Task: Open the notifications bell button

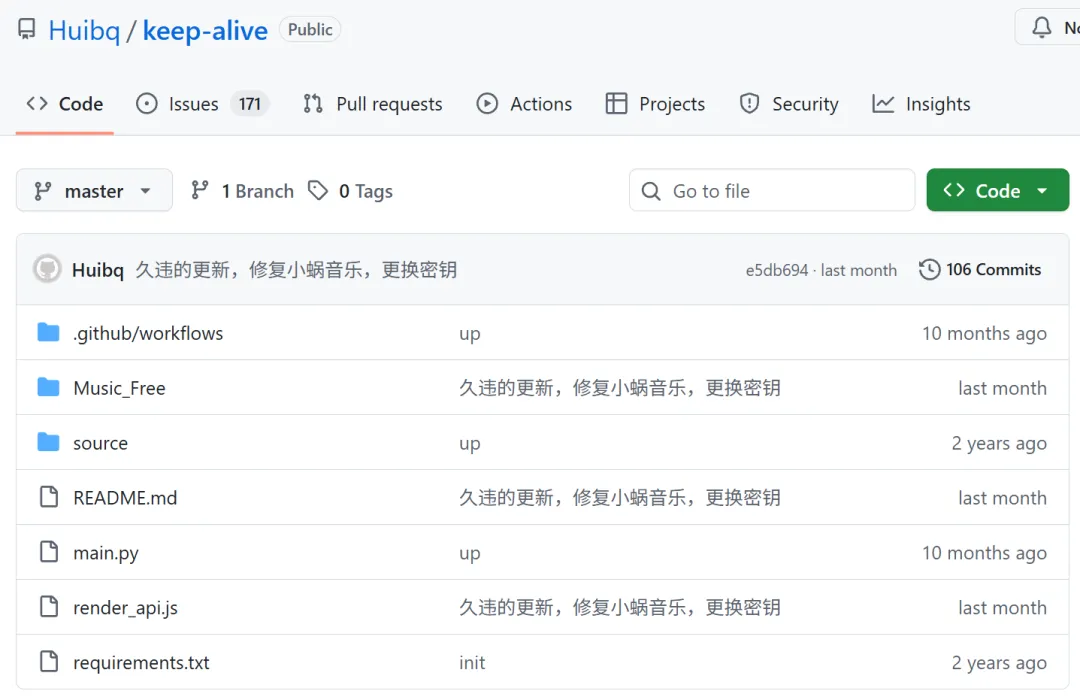Action: (x=1048, y=28)
